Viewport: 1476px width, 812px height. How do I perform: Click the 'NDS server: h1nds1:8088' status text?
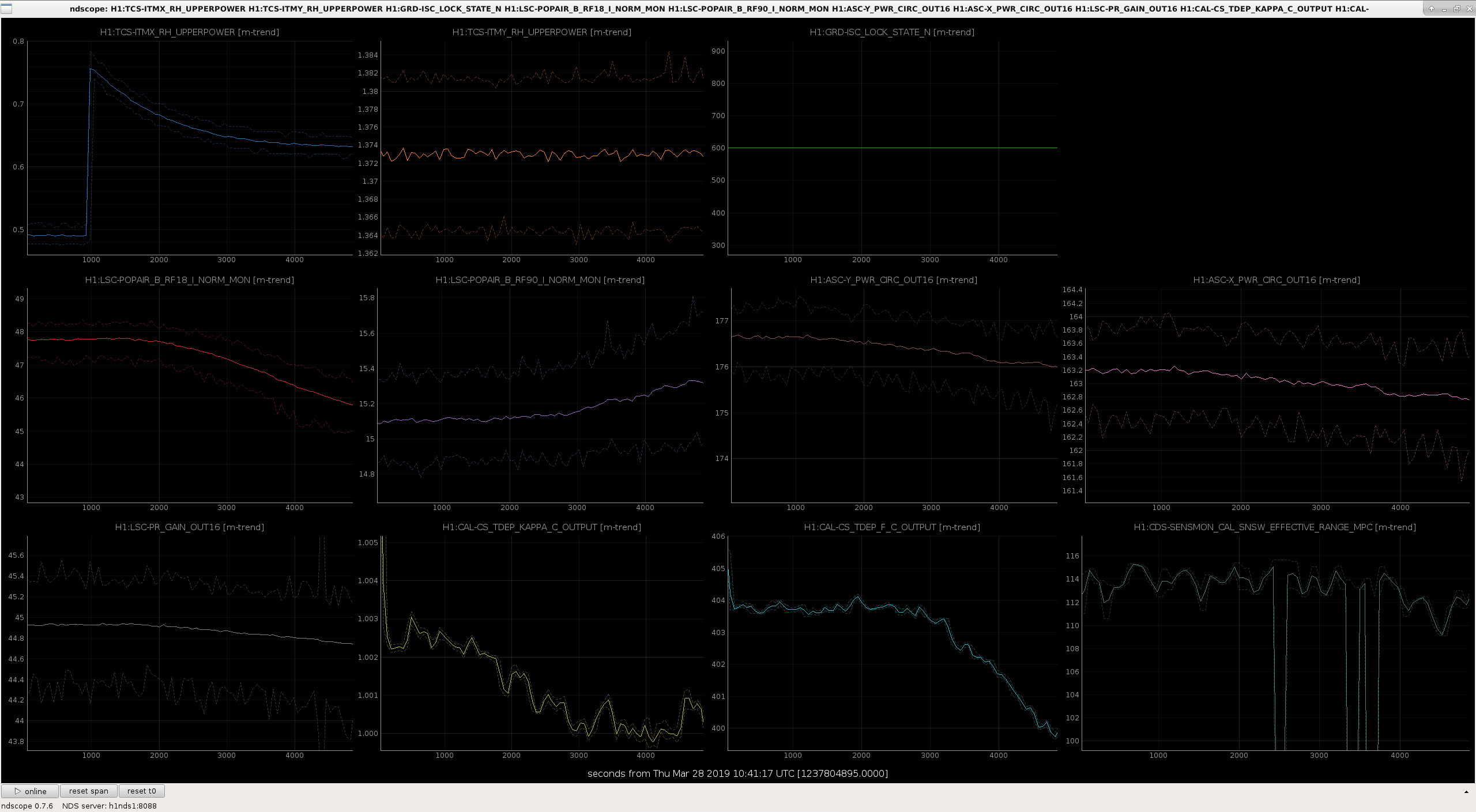(110, 806)
